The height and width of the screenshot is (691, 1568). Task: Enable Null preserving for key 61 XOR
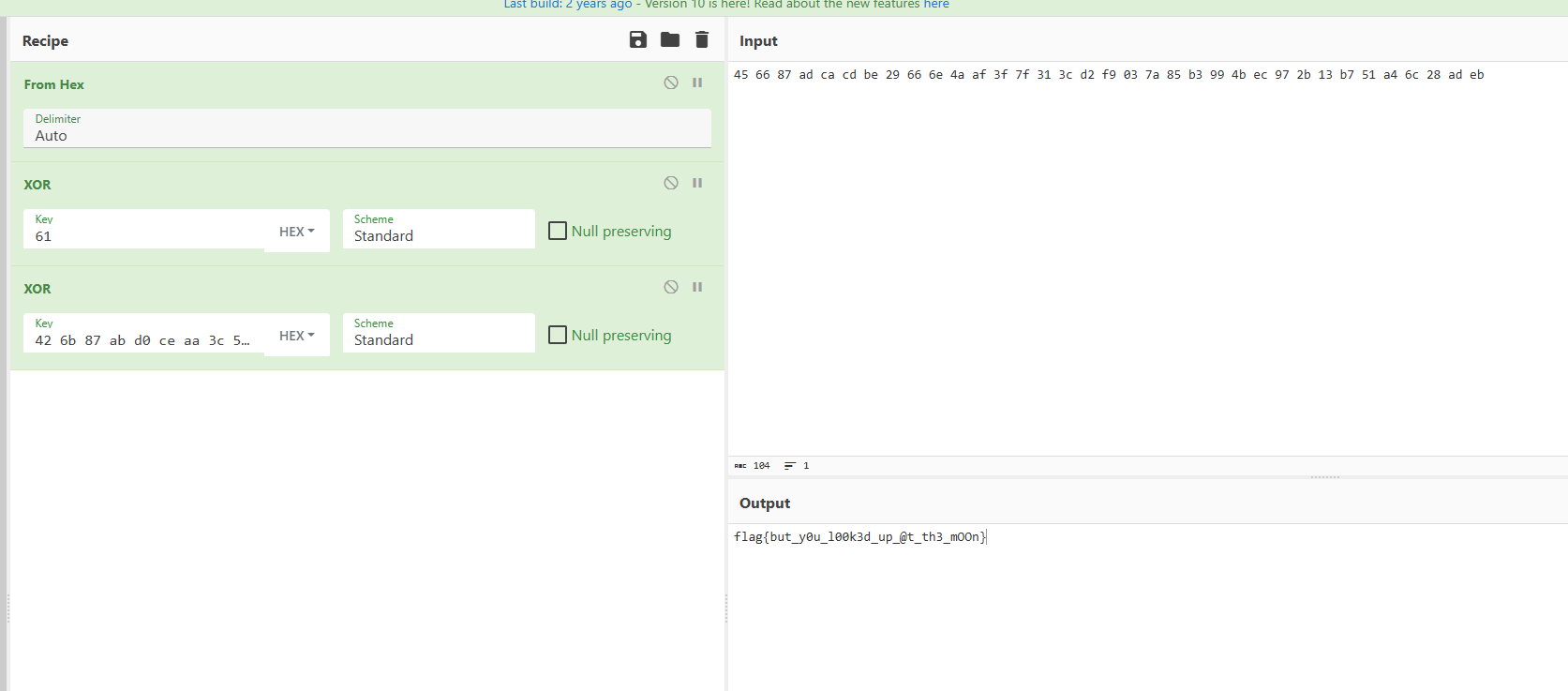[558, 231]
